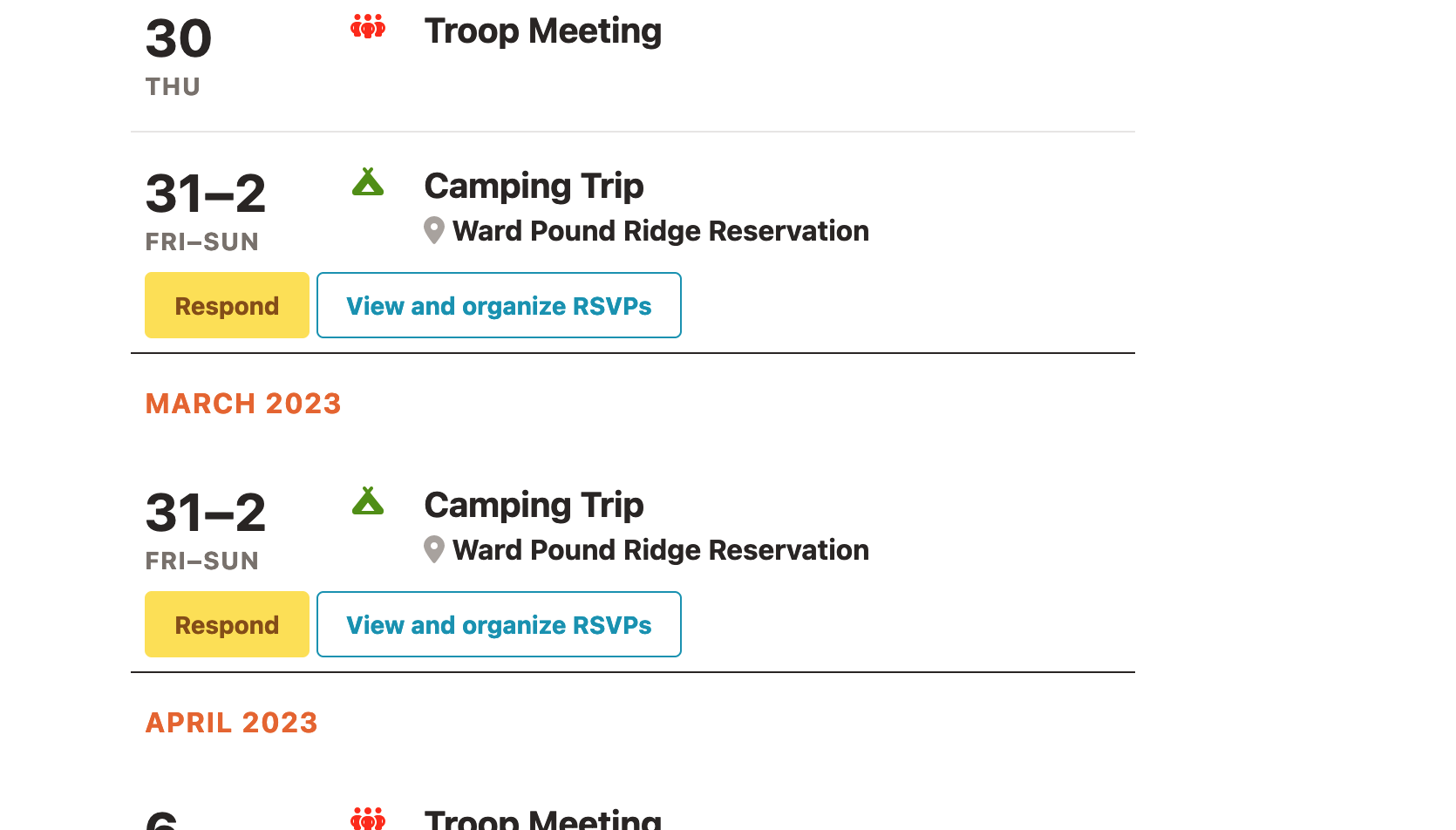View and organize RSVPs for the first trip
The width and height of the screenshot is (1456, 830).
[x=499, y=305]
